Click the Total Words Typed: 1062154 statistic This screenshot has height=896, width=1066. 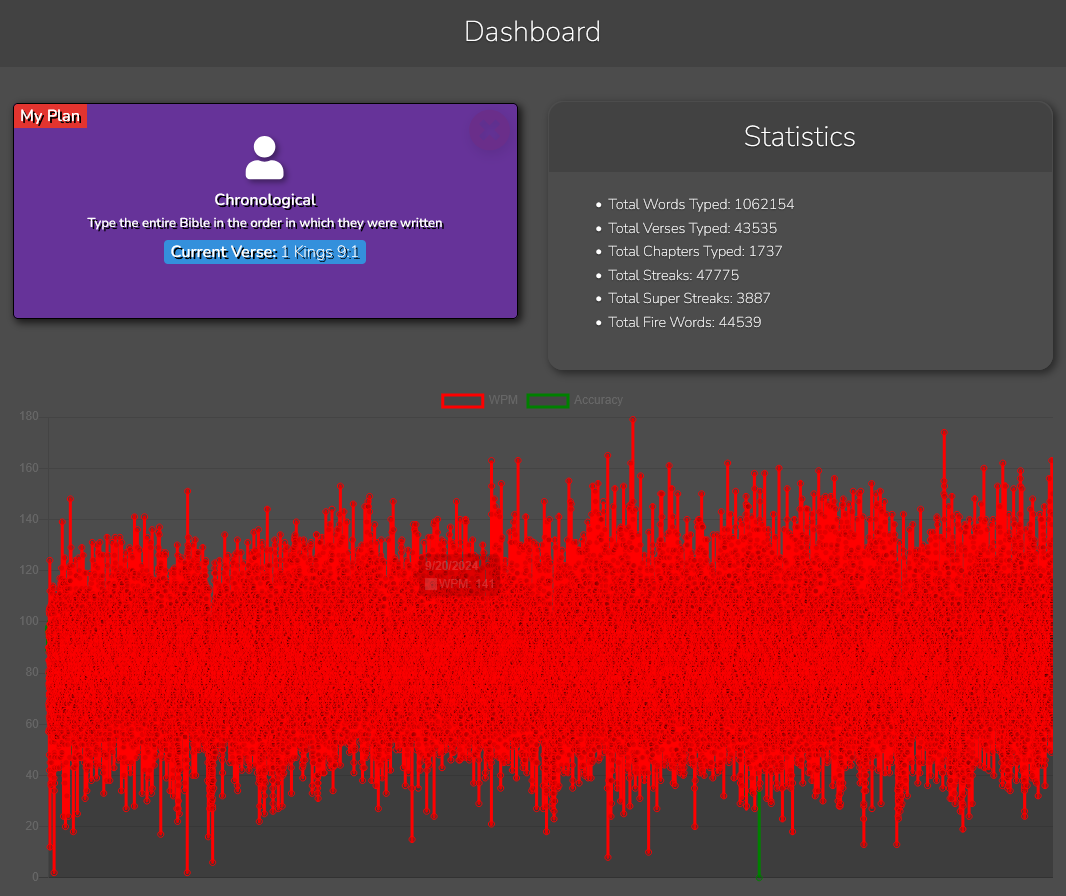click(x=701, y=204)
